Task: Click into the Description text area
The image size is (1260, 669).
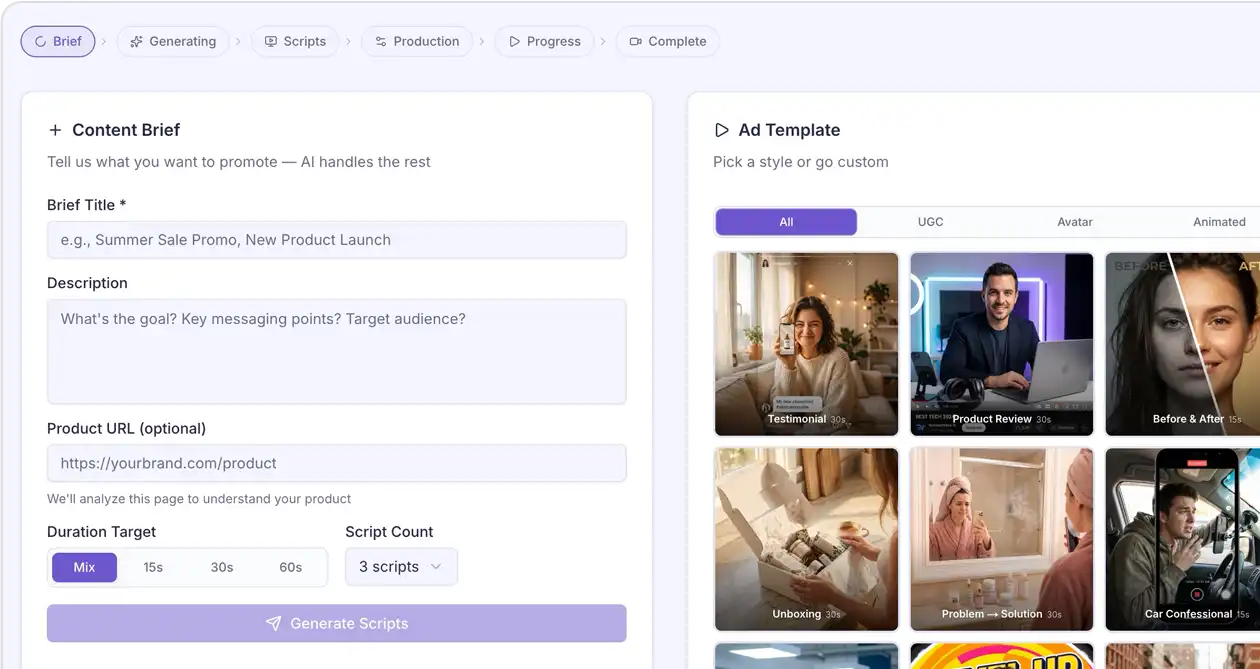Action: coord(337,351)
